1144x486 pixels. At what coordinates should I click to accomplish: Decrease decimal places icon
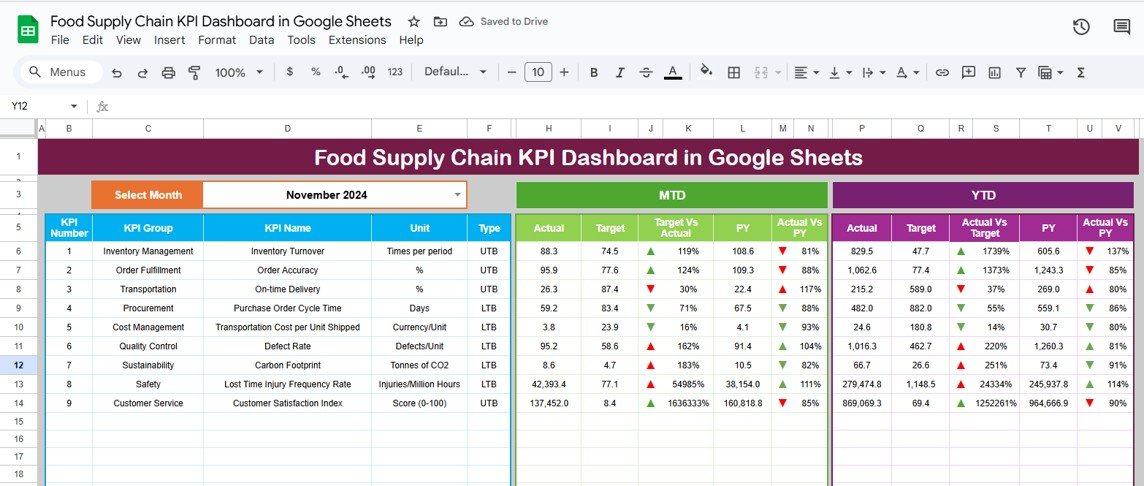341,72
